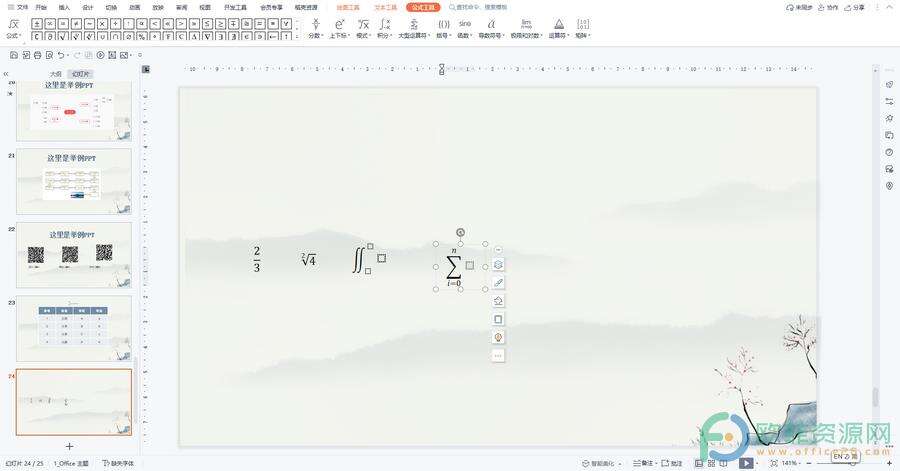Click the brush style icon beside the equation
Viewport: 900px width, 471px height.
498,283
